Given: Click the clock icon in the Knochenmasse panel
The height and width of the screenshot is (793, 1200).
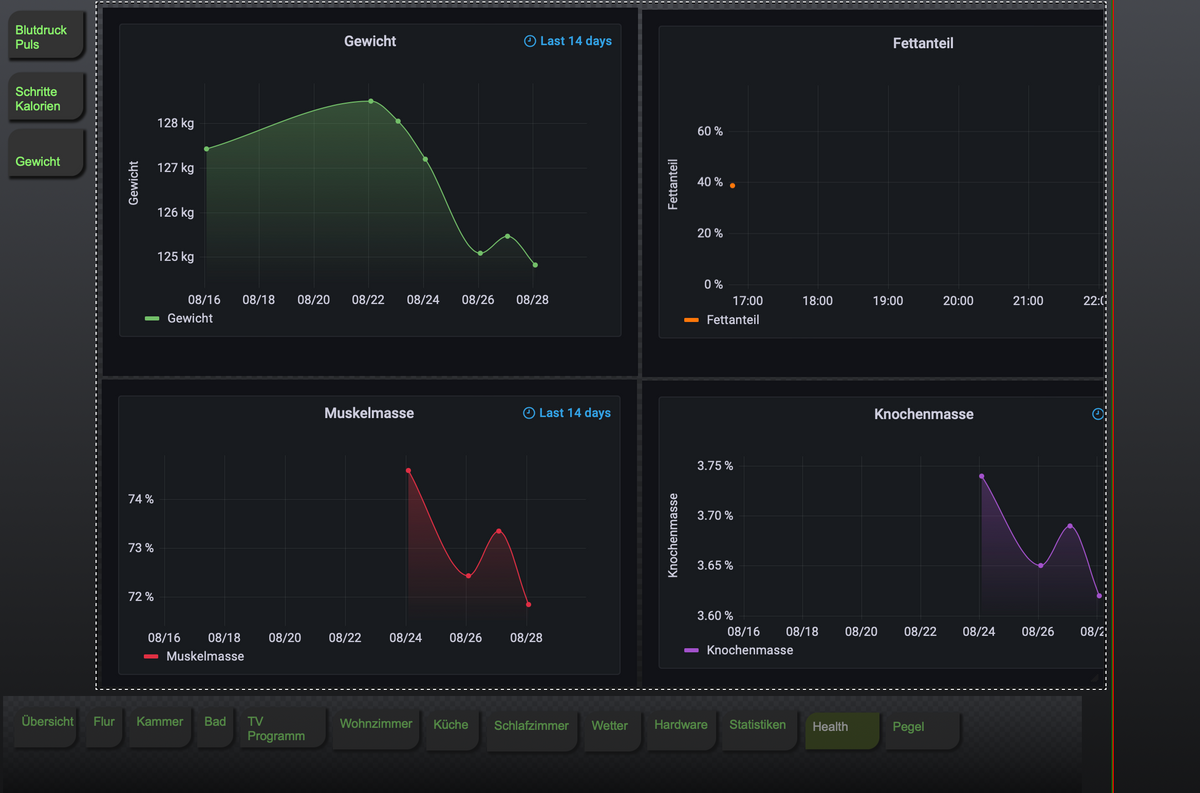Looking at the screenshot, I should coord(1098,414).
